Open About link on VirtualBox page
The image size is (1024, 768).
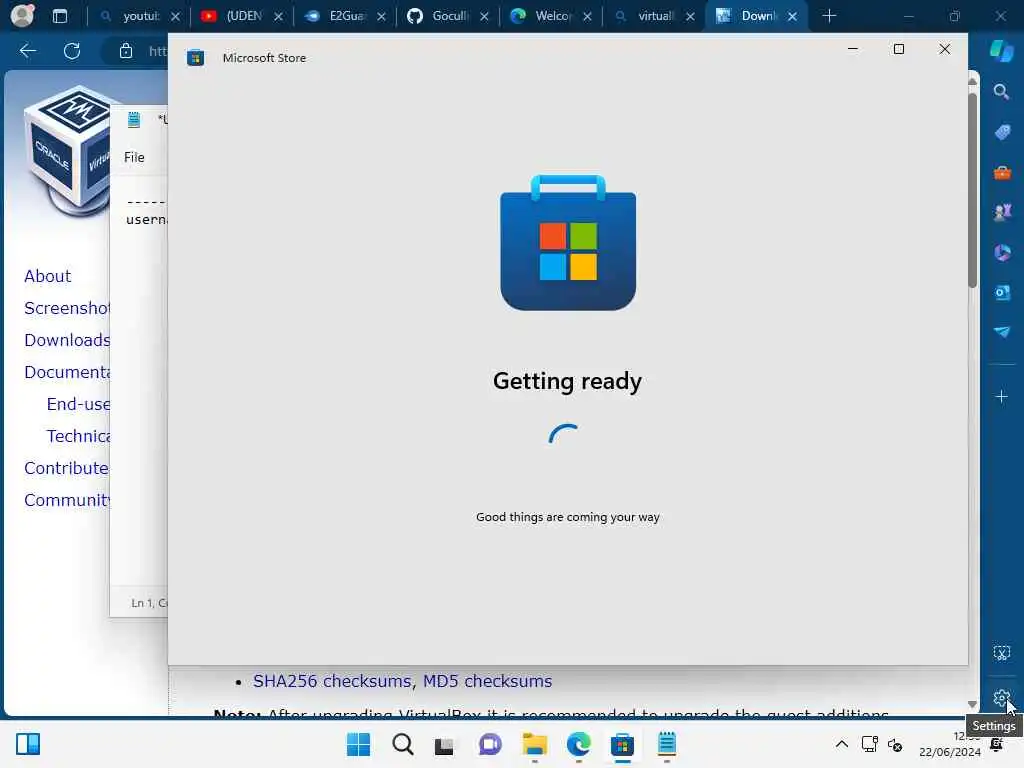(x=48, y=276)
